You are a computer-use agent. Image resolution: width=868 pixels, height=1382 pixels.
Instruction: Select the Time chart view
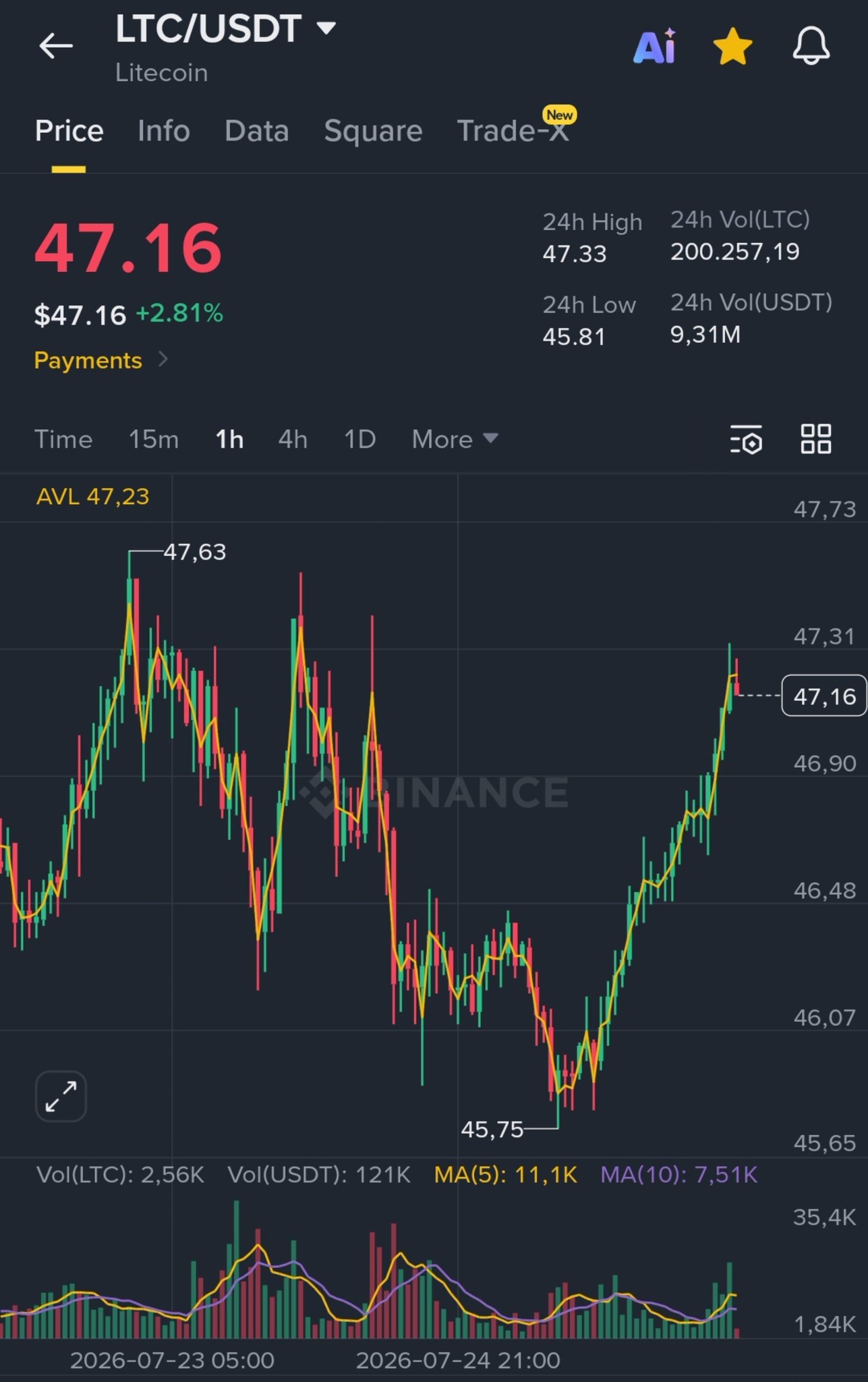63,439
